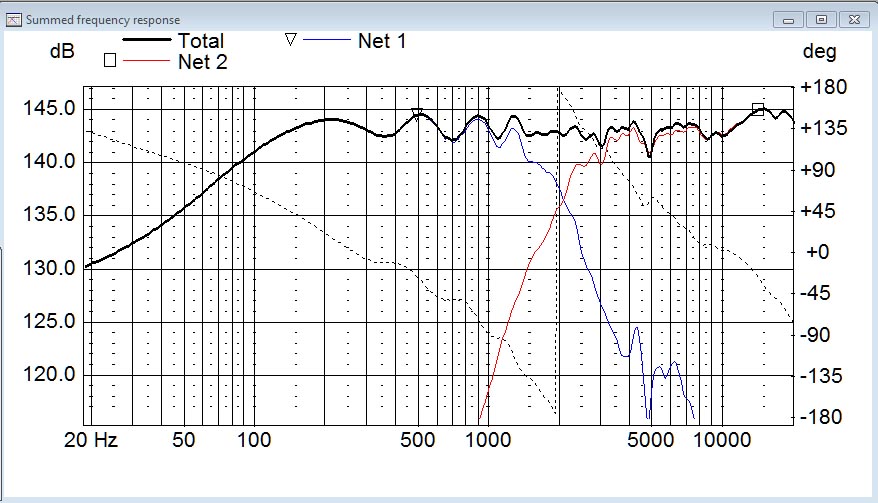Click the square marker on the curve near 15 kHz

(x=758, y=109)
